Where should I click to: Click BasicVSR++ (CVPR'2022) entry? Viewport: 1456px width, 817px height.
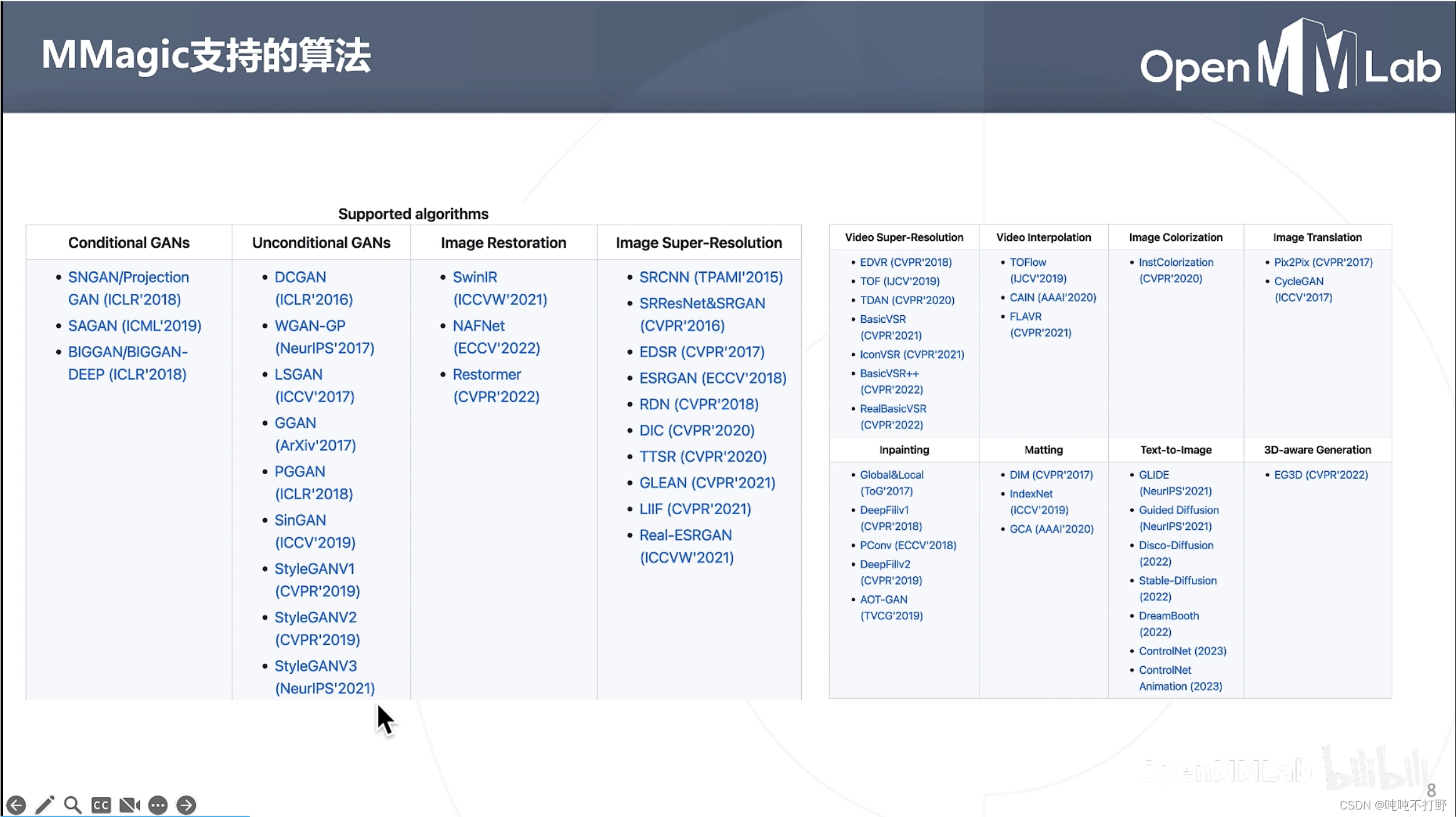891,382
